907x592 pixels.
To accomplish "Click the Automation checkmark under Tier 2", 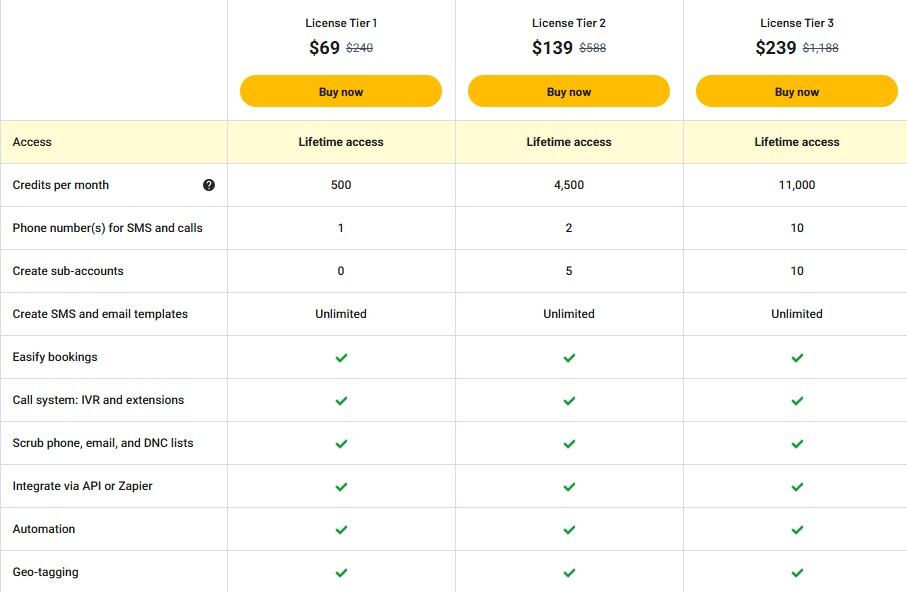I will pyautogui.click(x=569, y=529).
